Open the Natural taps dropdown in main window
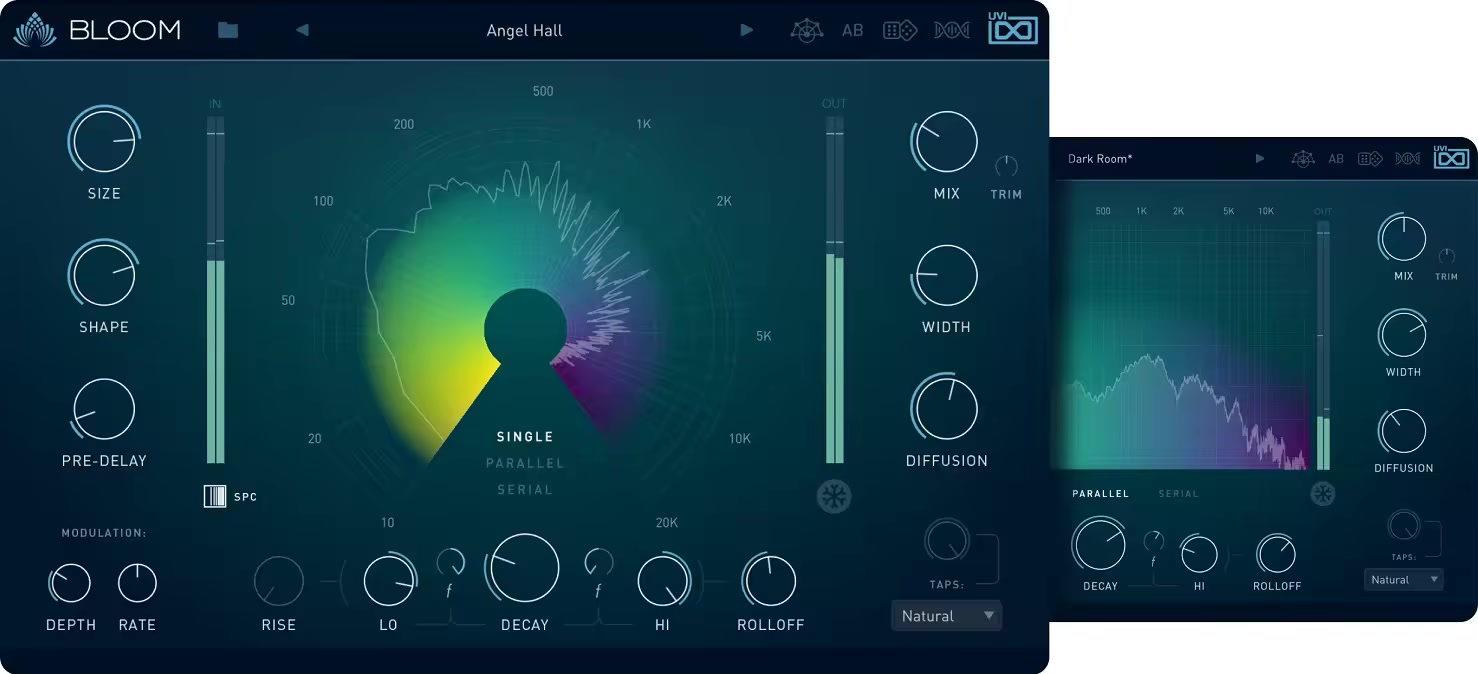Screen dimensions: 1478x674 [946, 616]
